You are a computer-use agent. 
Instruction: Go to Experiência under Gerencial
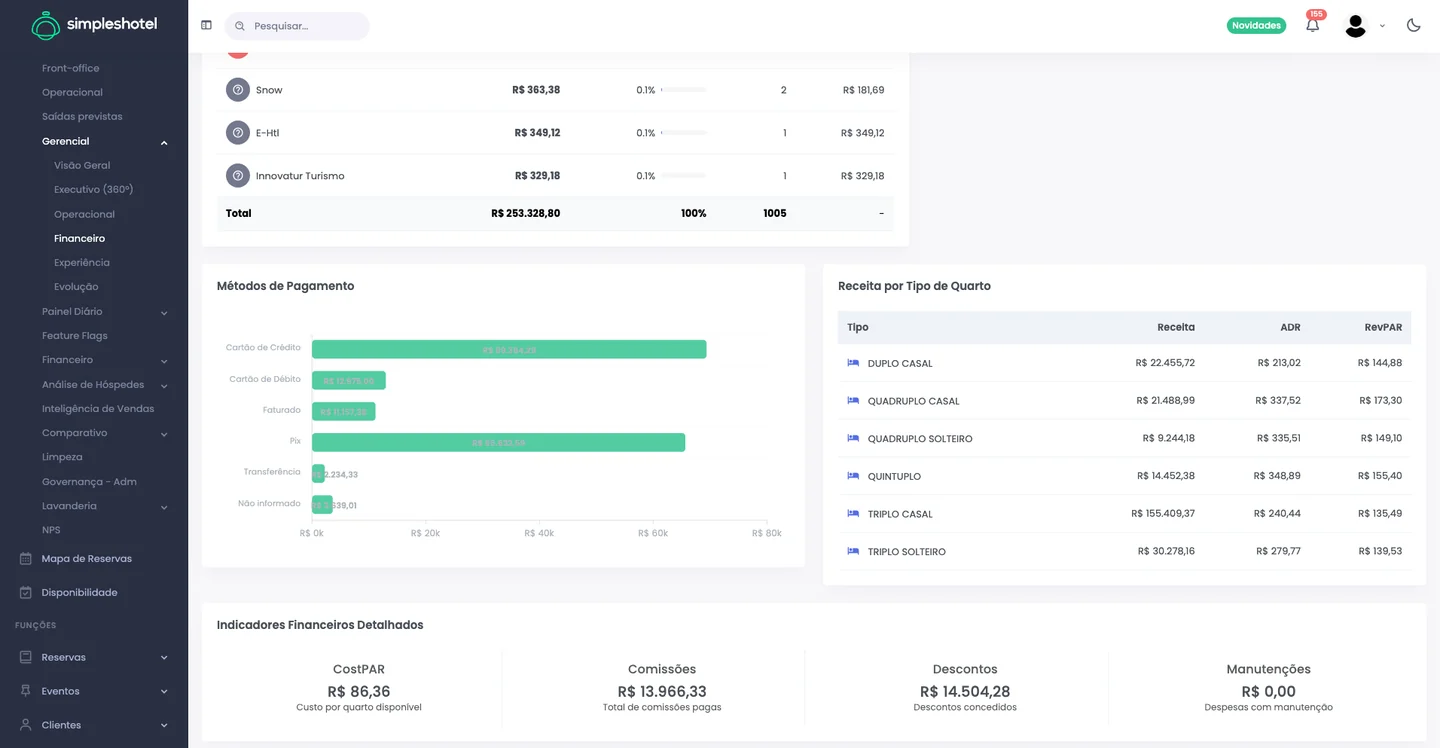click(82, 263)
